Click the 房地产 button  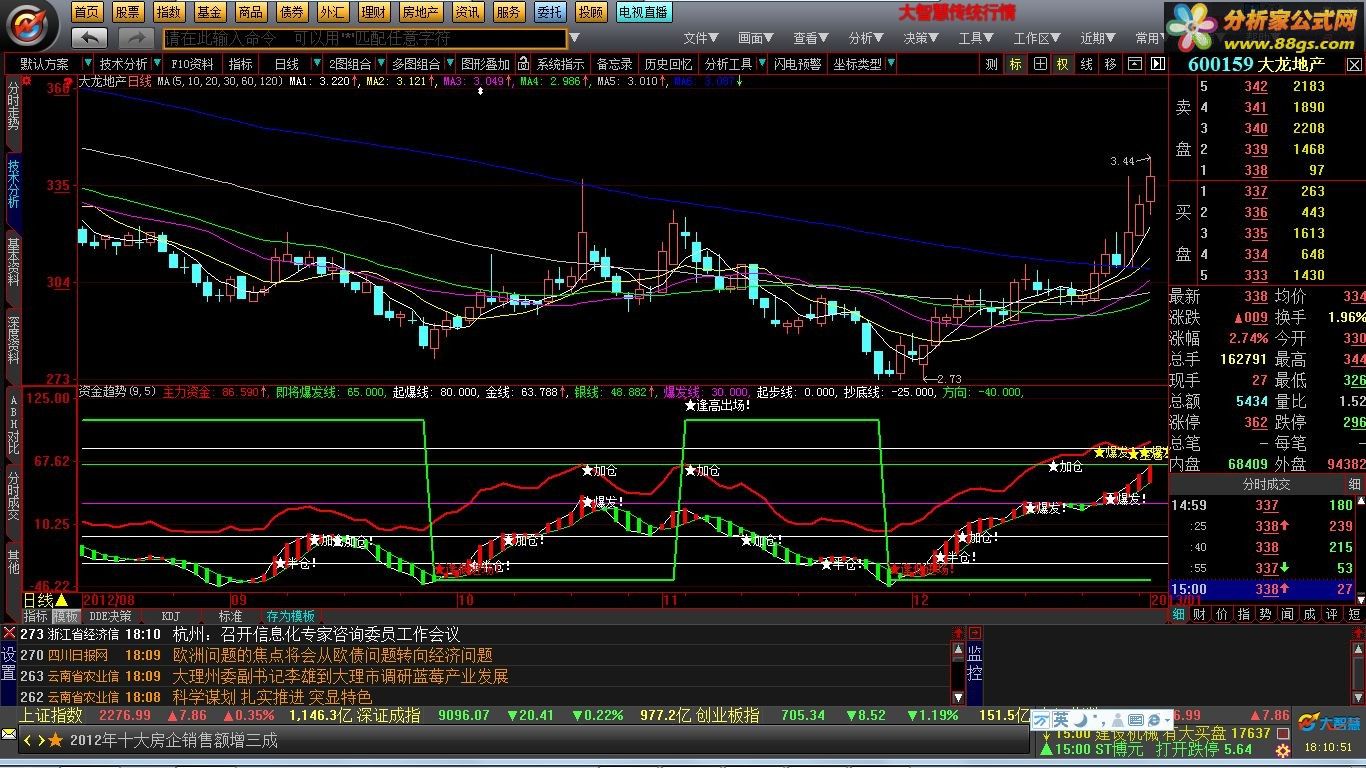[x=420, y=12]
